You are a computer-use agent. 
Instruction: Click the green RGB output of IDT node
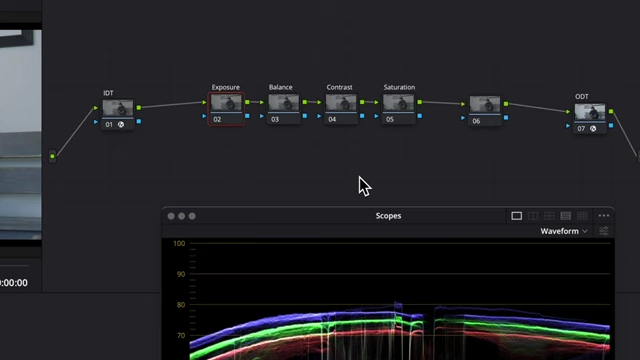(x=139, y=108)
